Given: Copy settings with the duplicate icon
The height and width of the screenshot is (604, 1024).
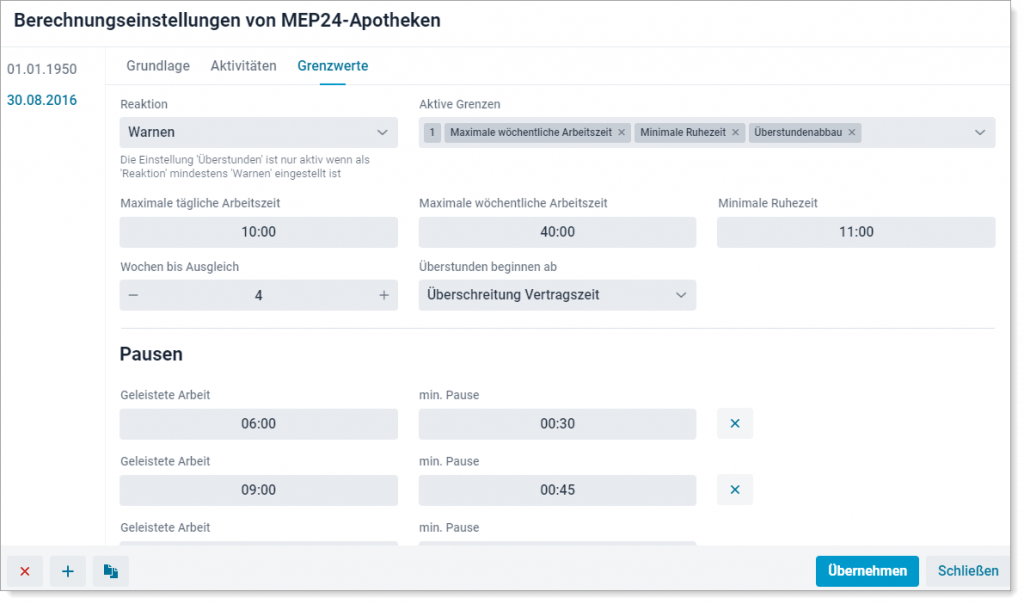Looking at the screenshot, I should 110,571.
